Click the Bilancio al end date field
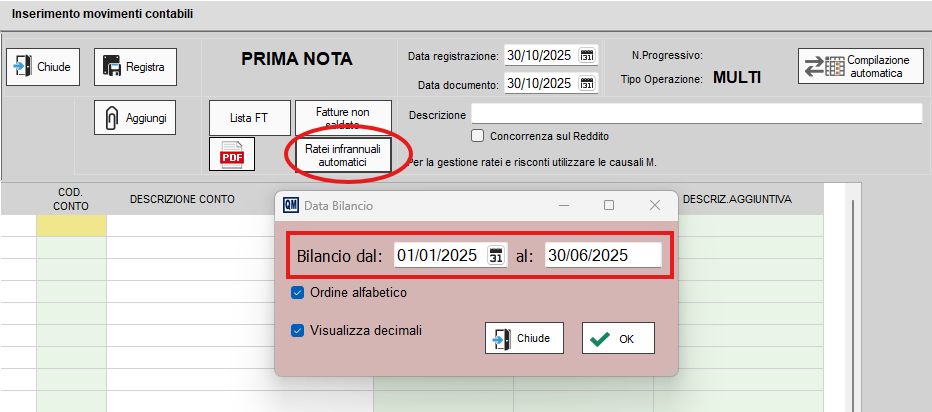932x412 pixels. [602, 256]
